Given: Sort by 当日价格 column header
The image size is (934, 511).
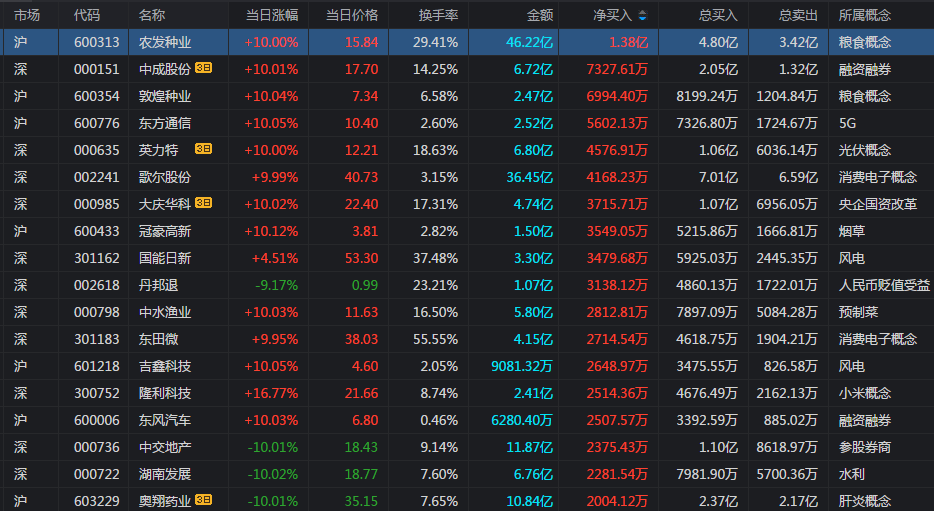Looking at the screenshot, I should [352, 15].
